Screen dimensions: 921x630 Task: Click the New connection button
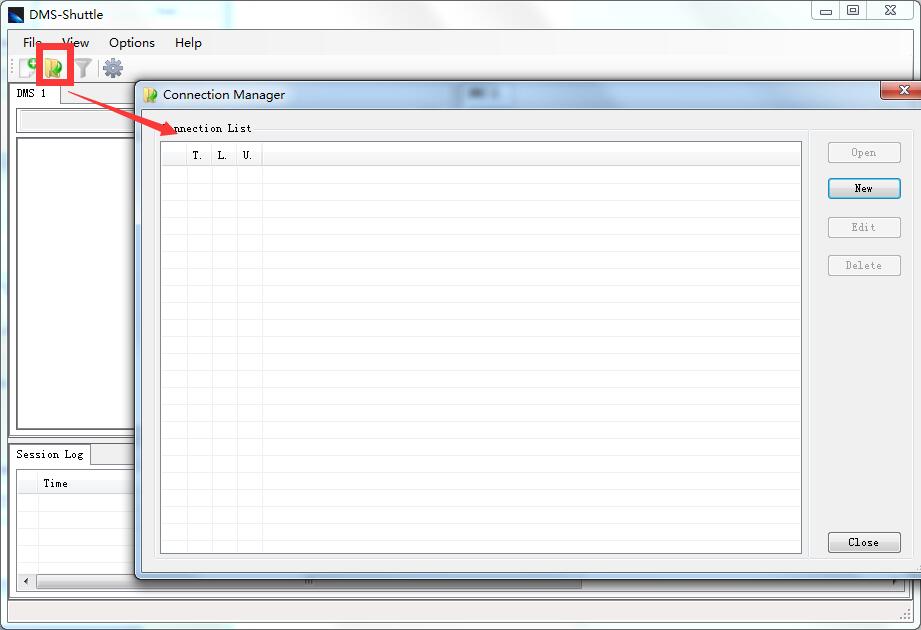point(864,188)
